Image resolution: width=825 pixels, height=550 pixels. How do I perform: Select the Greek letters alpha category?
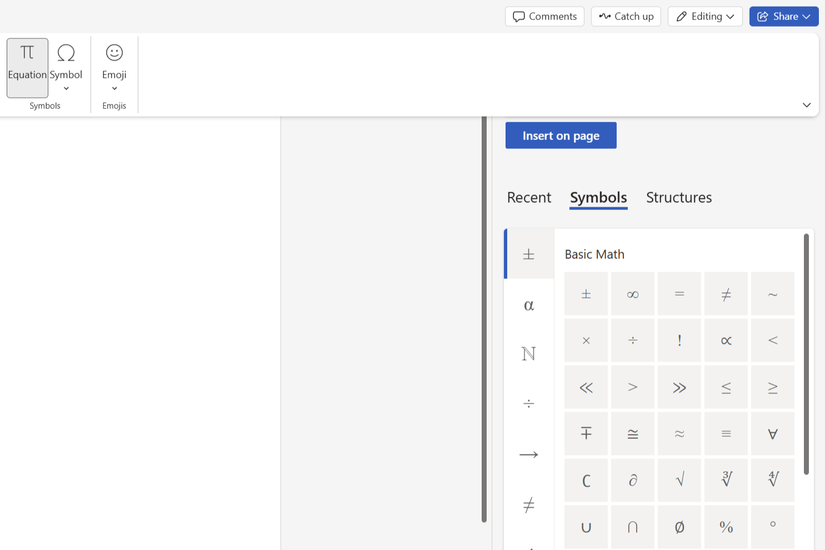[x=529, y=305]
